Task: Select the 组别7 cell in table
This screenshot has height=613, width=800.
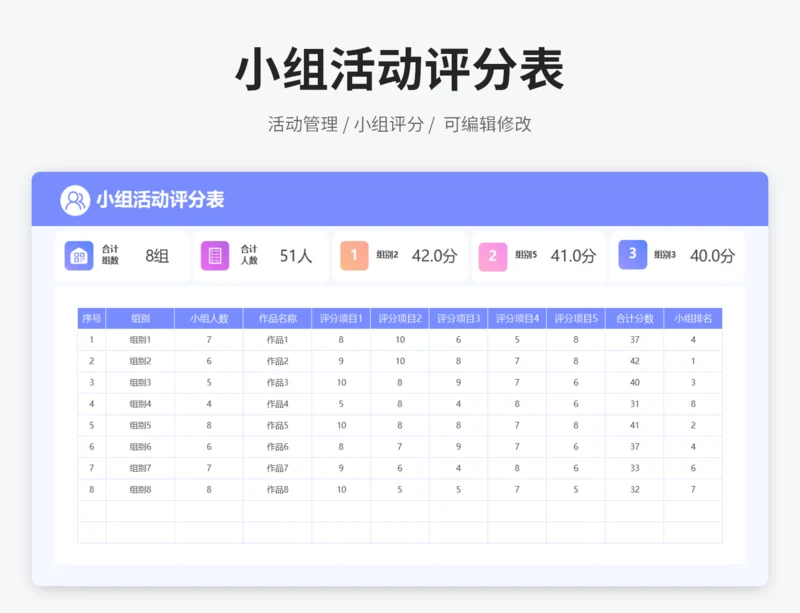Action: point(140,469)
